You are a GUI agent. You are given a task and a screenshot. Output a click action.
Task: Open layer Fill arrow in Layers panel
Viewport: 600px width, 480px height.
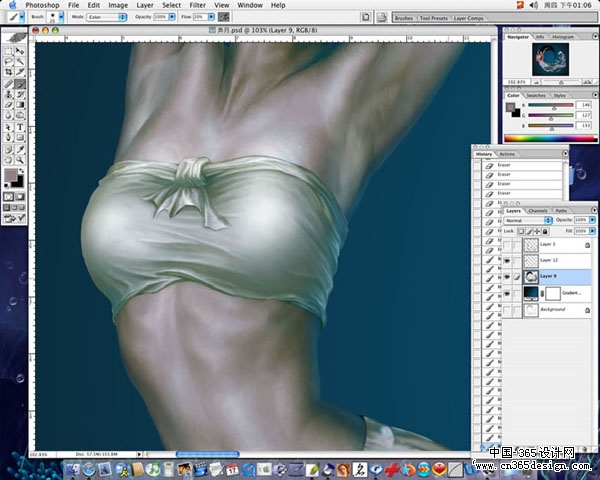click(592, 231)
